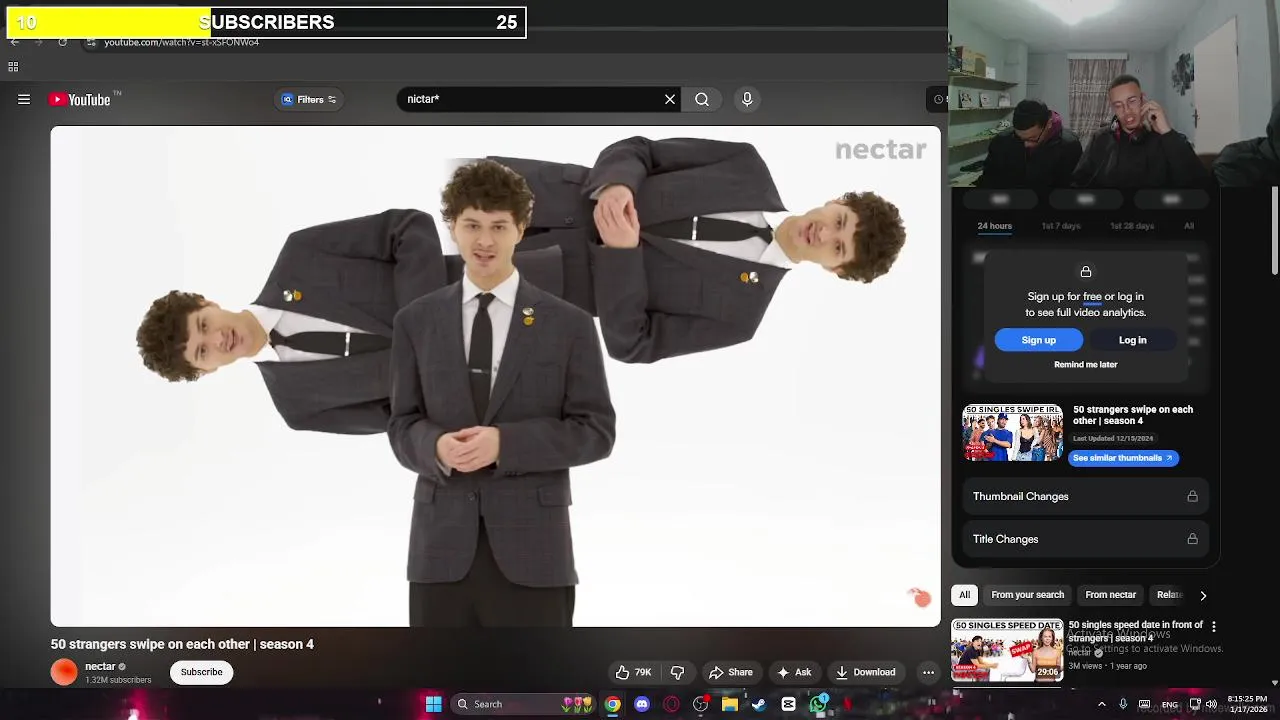Select the All suggestions chip
This screenshot has height=720, width=1280.
click(964, 595)
